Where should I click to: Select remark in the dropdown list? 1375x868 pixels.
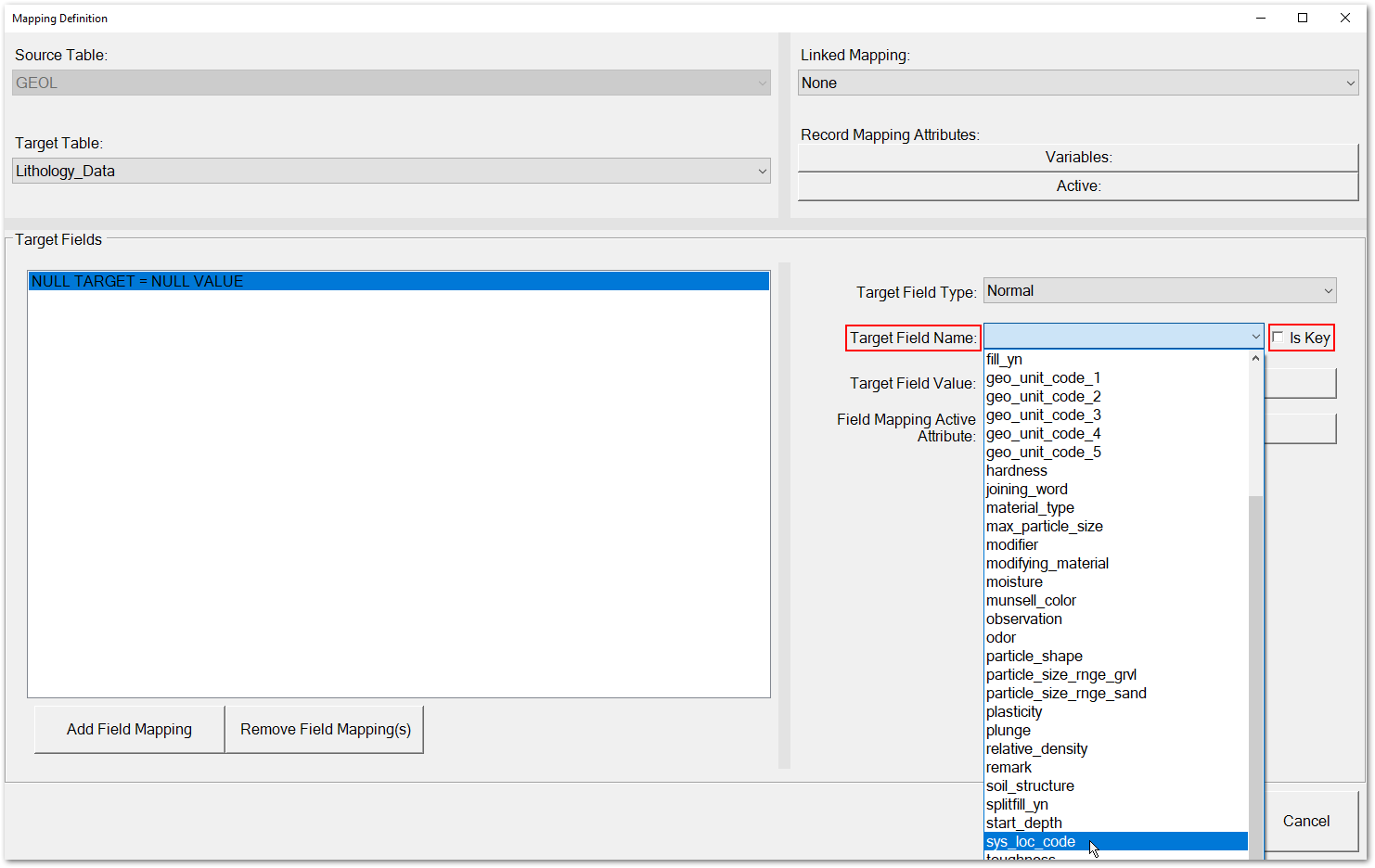point(1116,767)
